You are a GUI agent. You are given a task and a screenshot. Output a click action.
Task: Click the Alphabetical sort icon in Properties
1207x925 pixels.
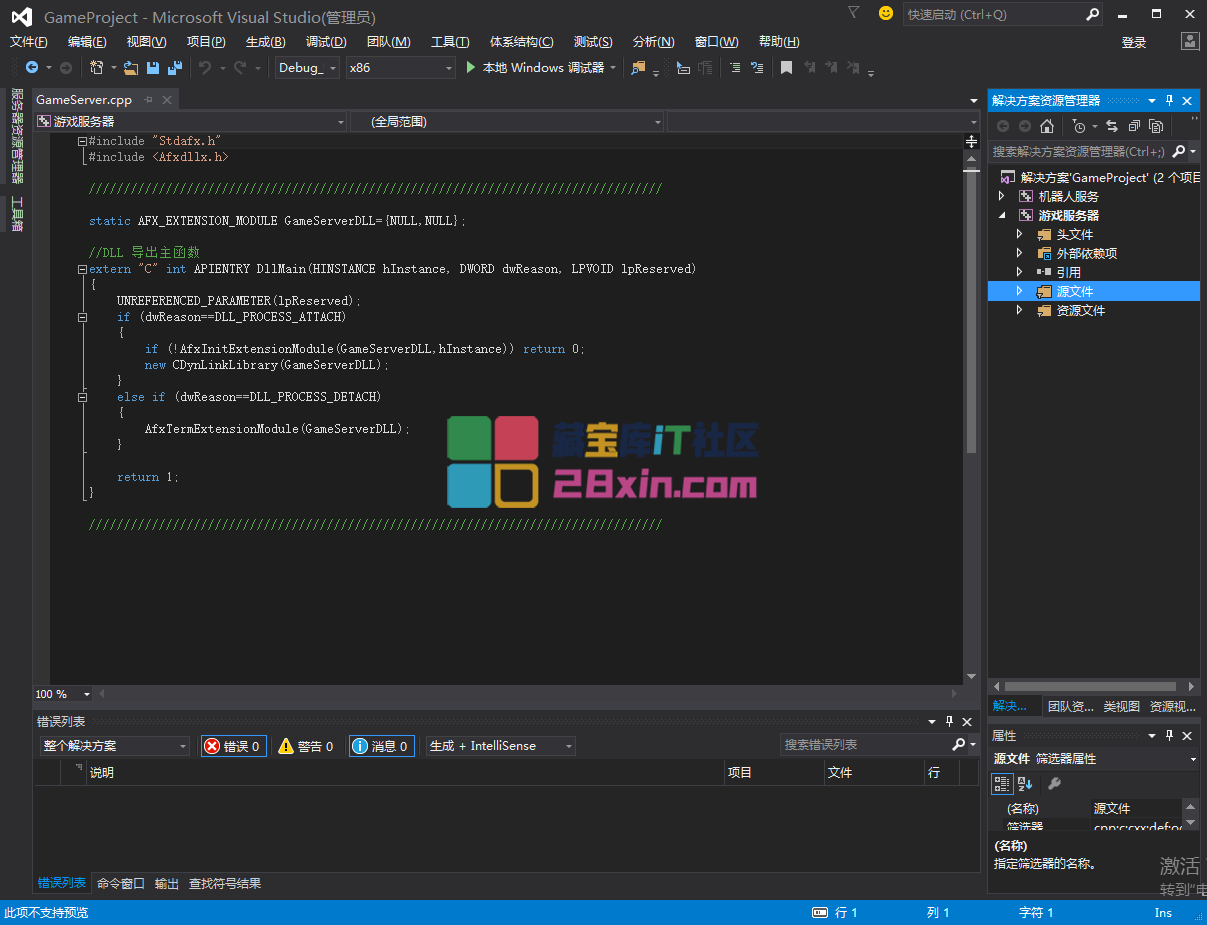pos(1025,784)
